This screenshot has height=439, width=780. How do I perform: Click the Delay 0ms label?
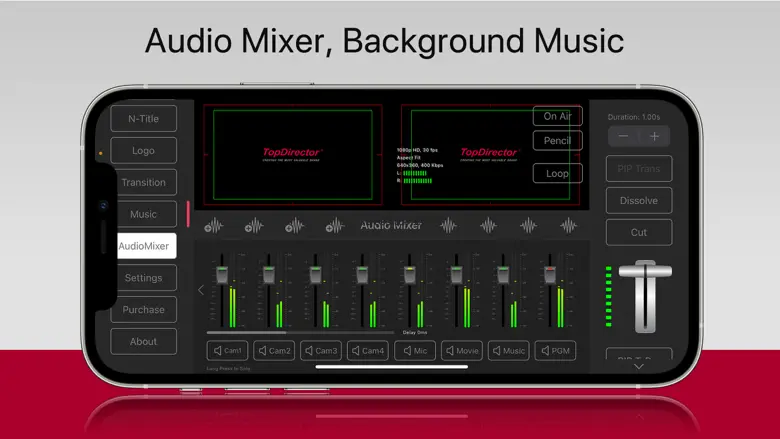pos(415,333)
